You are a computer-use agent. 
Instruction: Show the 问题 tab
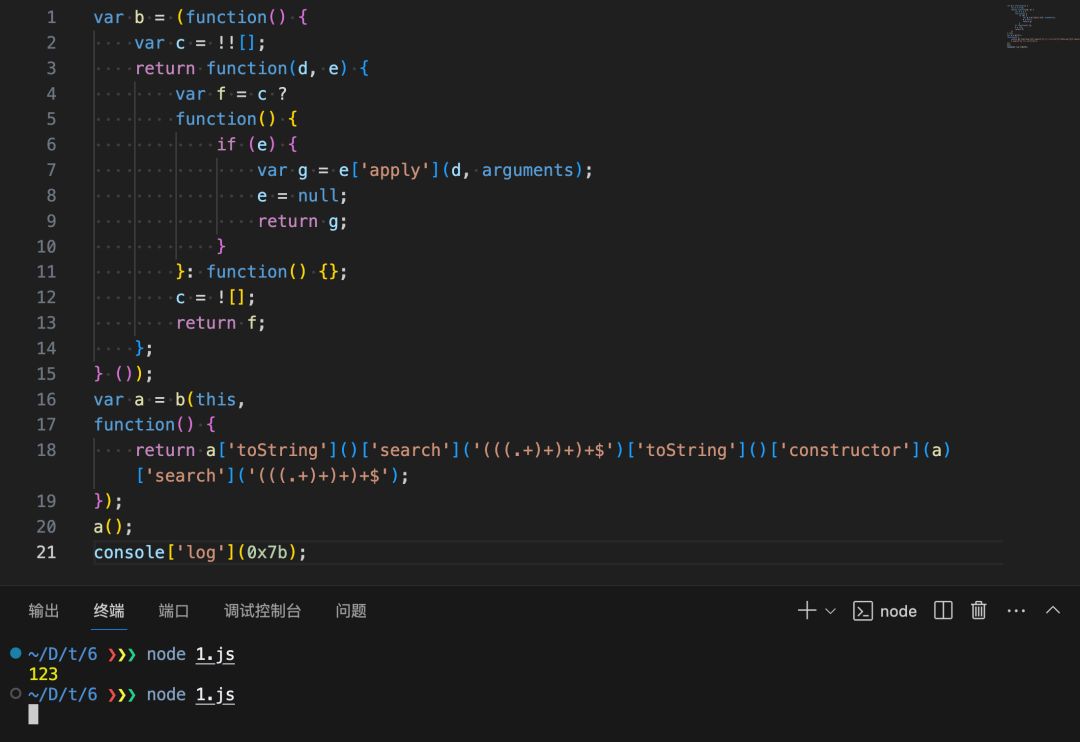tap(351, 611)
